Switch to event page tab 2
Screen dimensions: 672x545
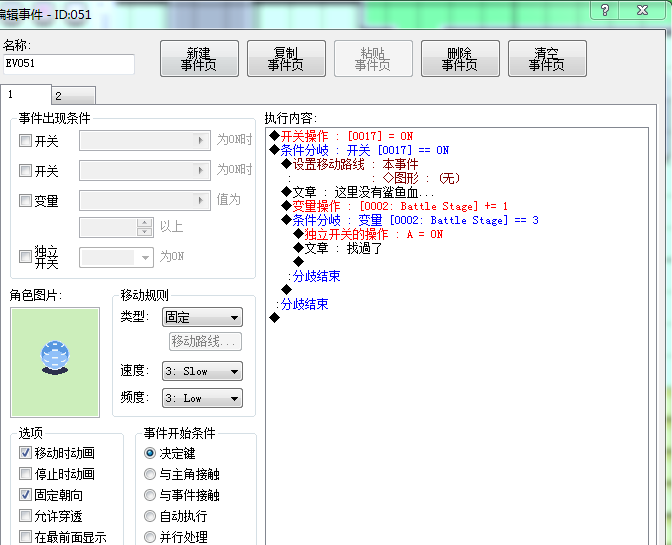[73, 96]
